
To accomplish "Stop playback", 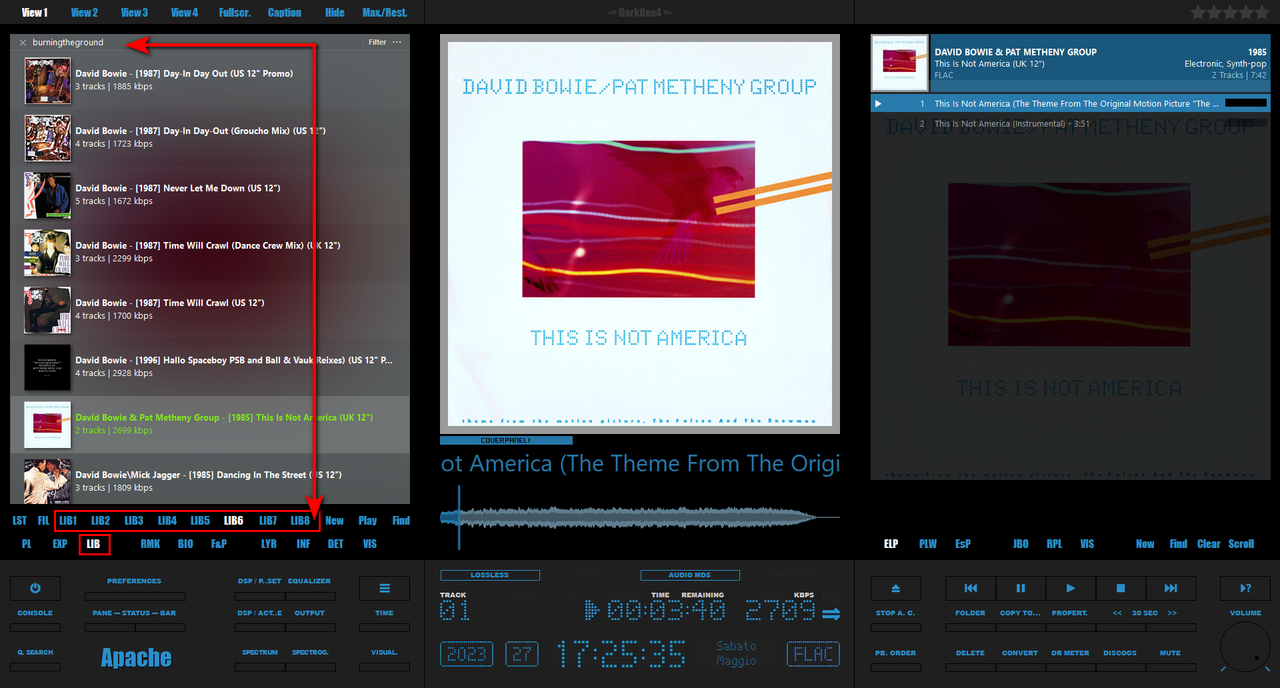I will point(1121,589).
